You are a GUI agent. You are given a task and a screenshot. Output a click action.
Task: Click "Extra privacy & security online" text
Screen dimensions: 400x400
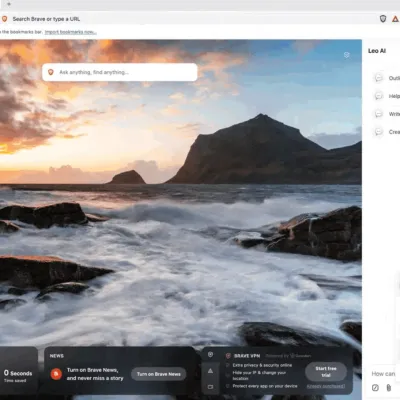262,365
